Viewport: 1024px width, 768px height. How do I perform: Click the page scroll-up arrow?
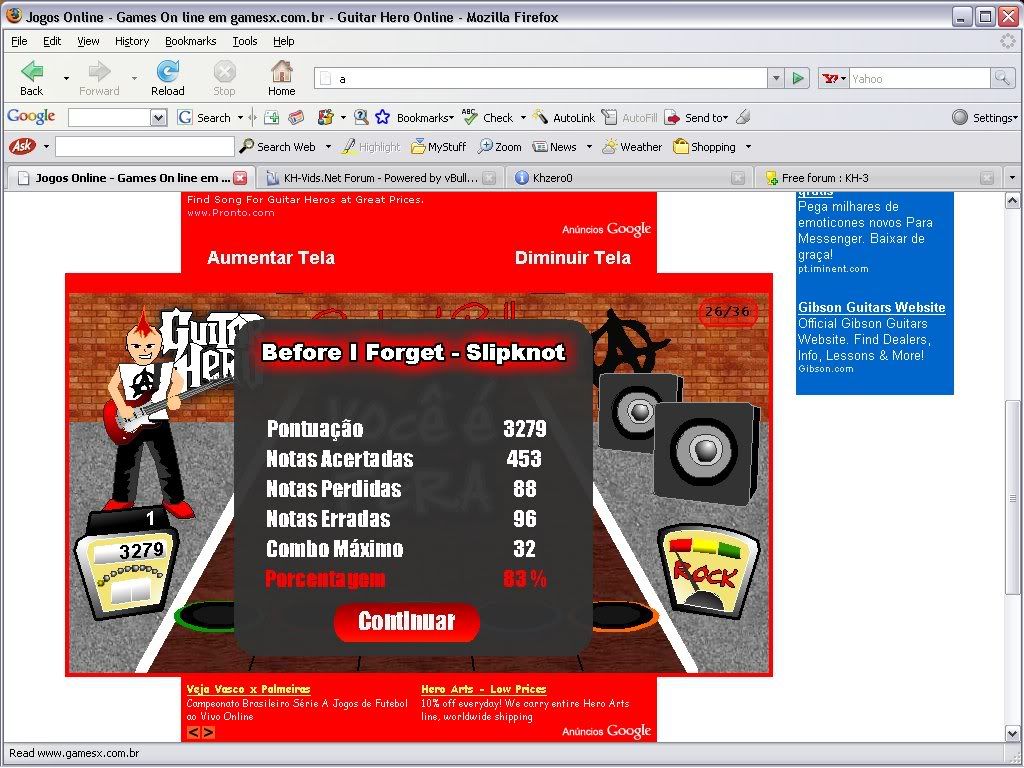[x=1012, y=200]
